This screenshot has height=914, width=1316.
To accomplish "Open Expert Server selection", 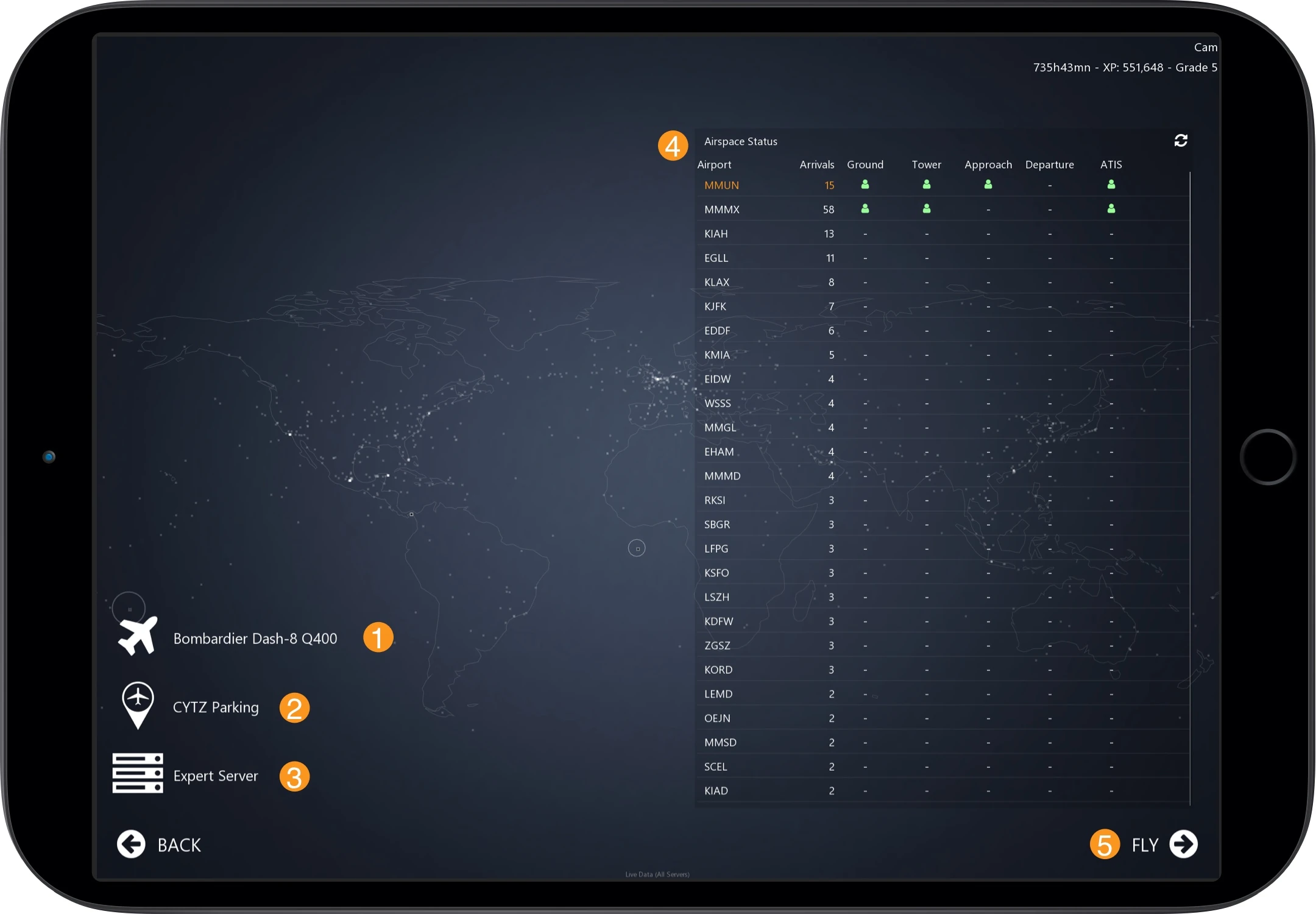I will click(x=216, y=776).
